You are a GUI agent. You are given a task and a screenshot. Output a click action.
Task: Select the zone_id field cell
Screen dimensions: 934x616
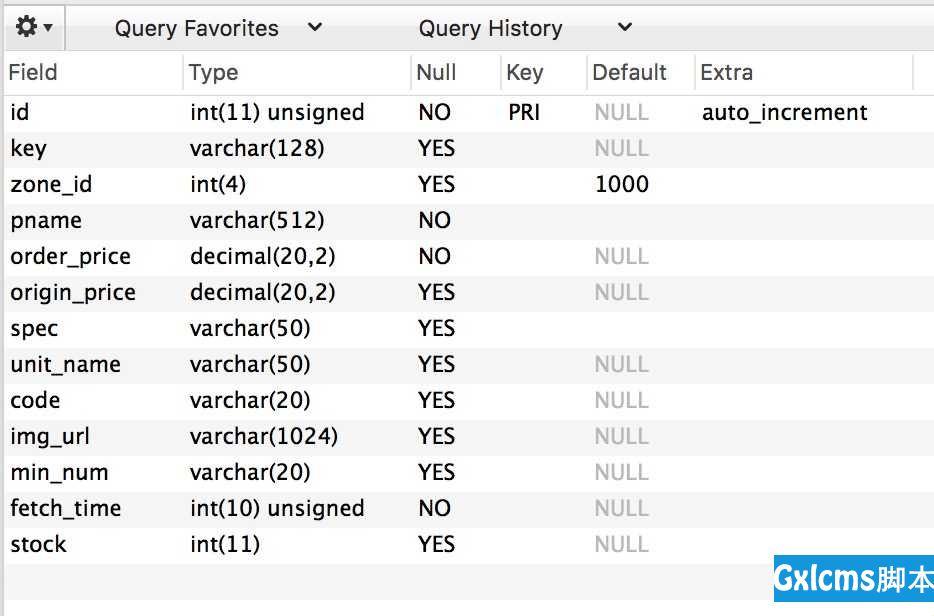pyautogui.click(x=51, y=185)
